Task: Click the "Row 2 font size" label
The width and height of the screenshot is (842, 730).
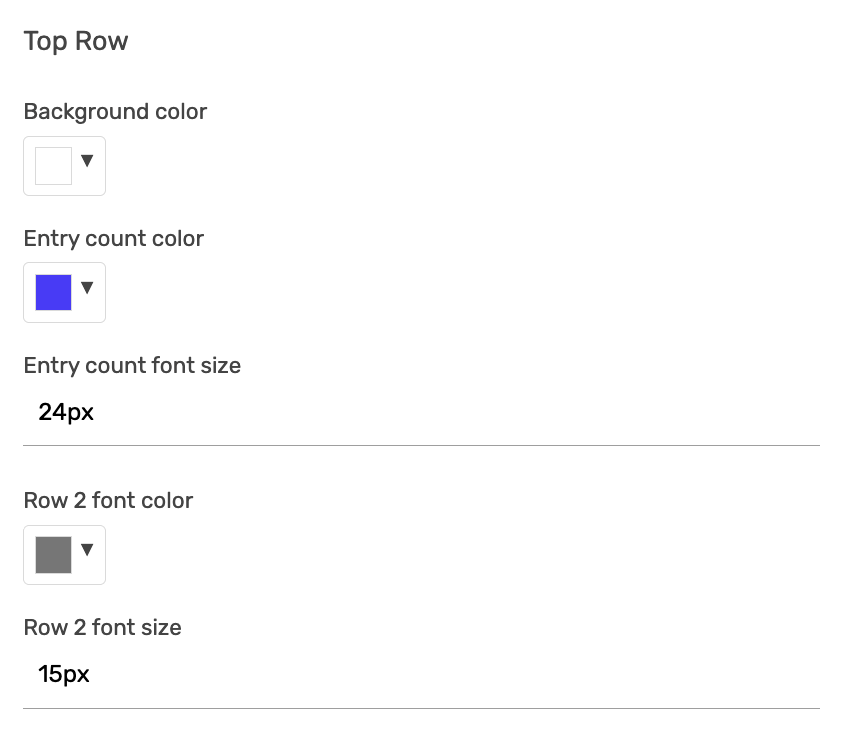Action: (x=102, y=628)
